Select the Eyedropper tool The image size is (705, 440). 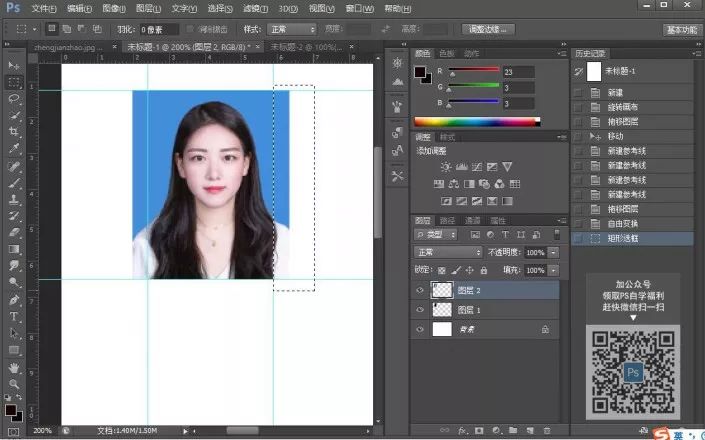[x=14, y=148]
